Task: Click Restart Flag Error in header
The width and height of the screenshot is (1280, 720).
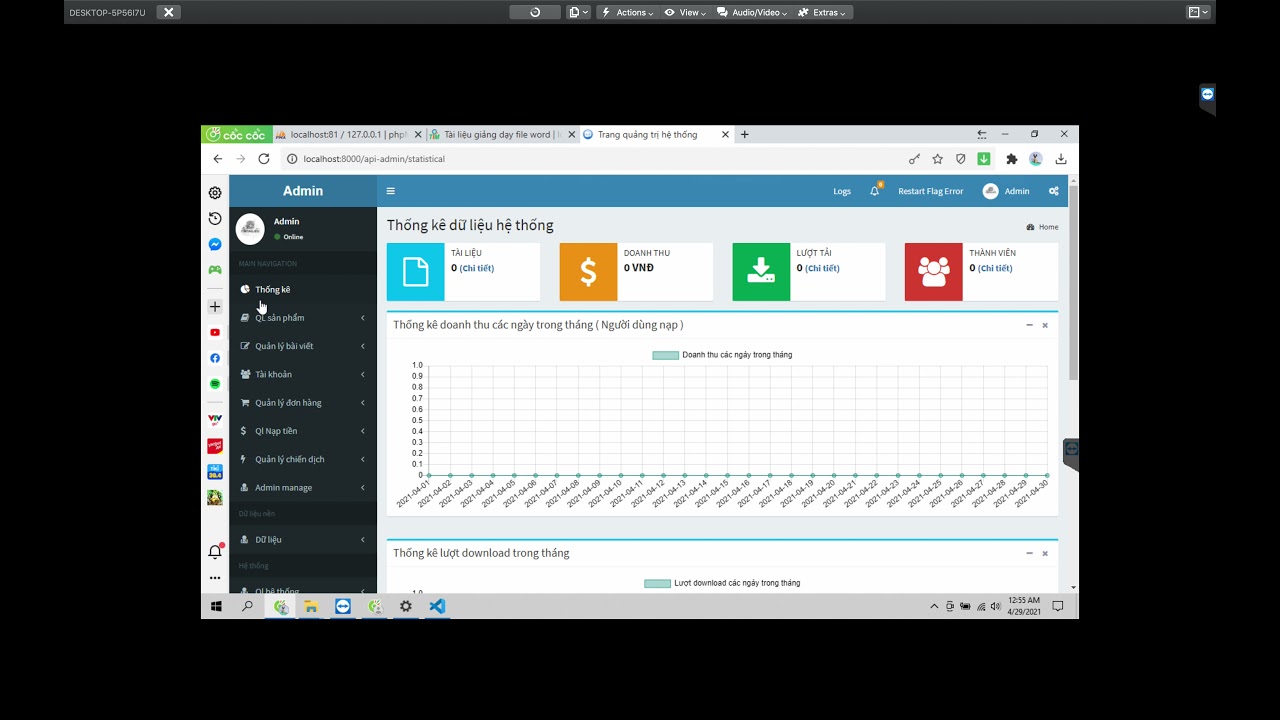Action: (931, 191)
